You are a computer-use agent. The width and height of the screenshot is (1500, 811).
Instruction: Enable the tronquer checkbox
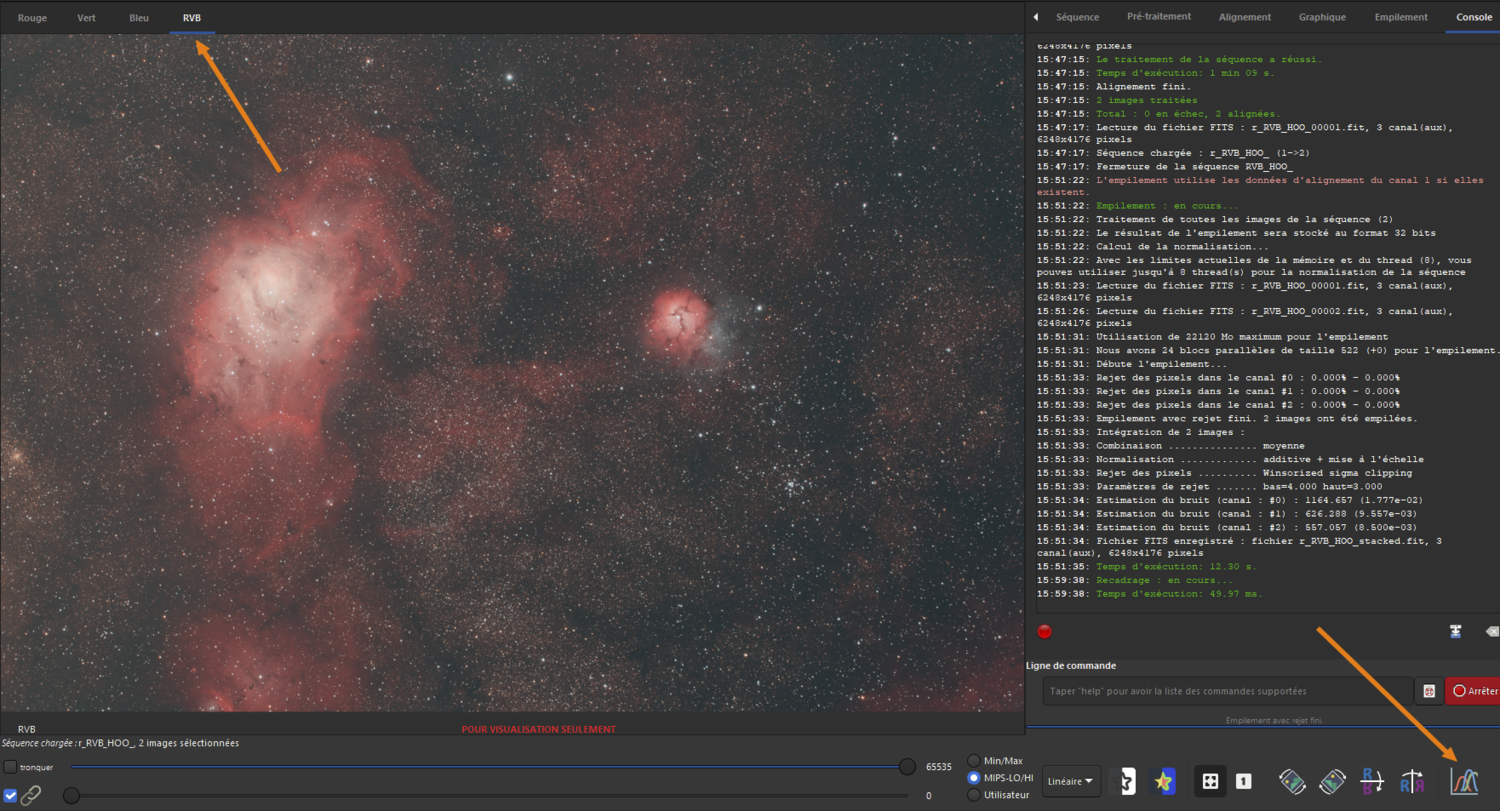(x=10, y=767)
